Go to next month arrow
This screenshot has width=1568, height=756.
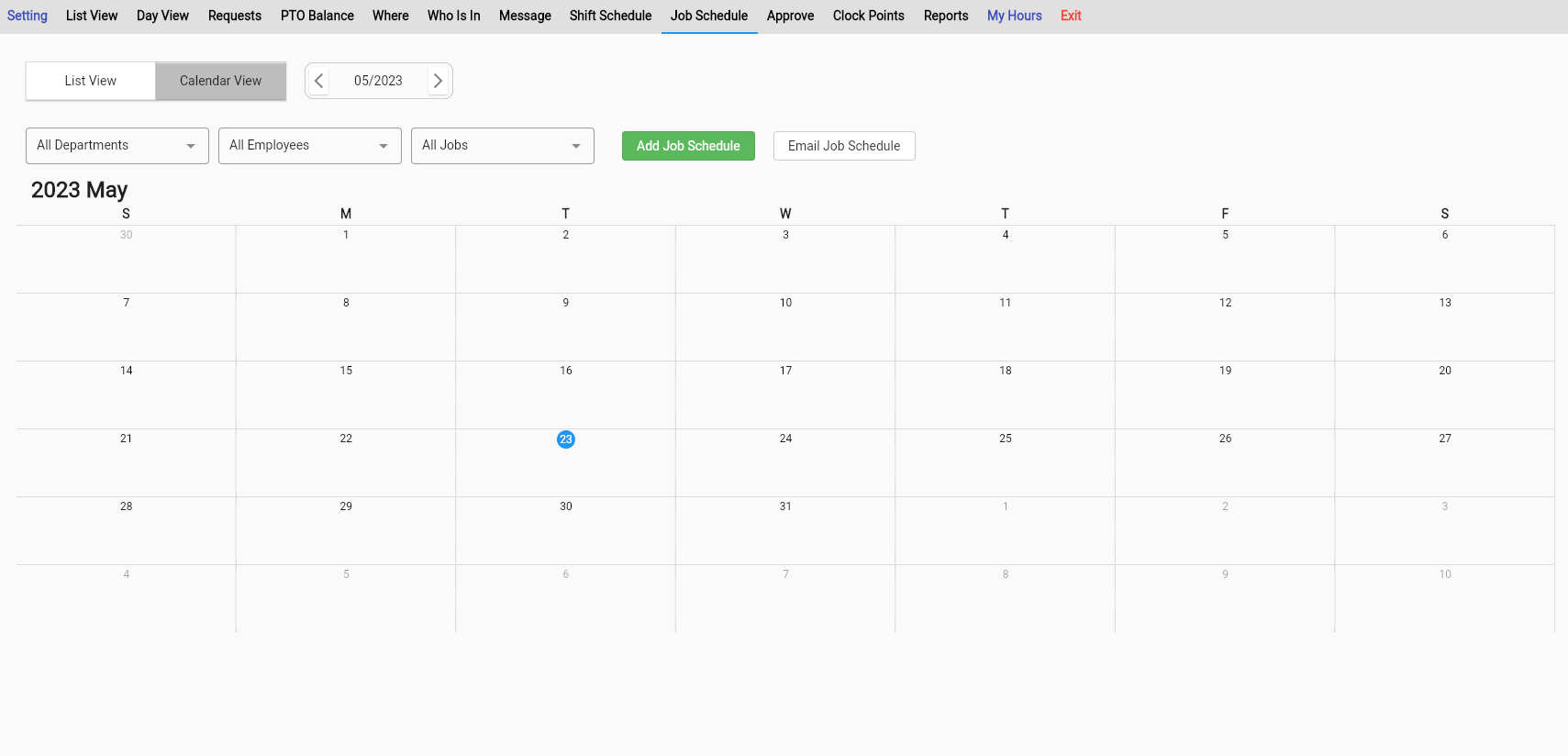(439, 81)
